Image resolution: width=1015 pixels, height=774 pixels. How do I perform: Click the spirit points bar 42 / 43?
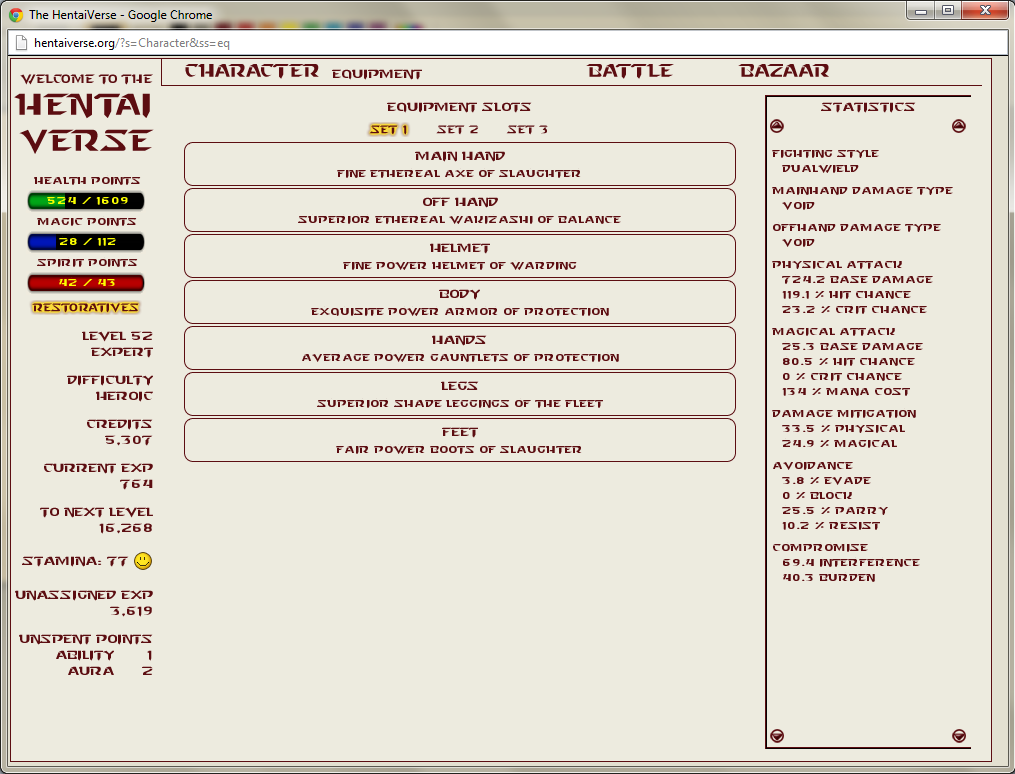tap(86, 283)
